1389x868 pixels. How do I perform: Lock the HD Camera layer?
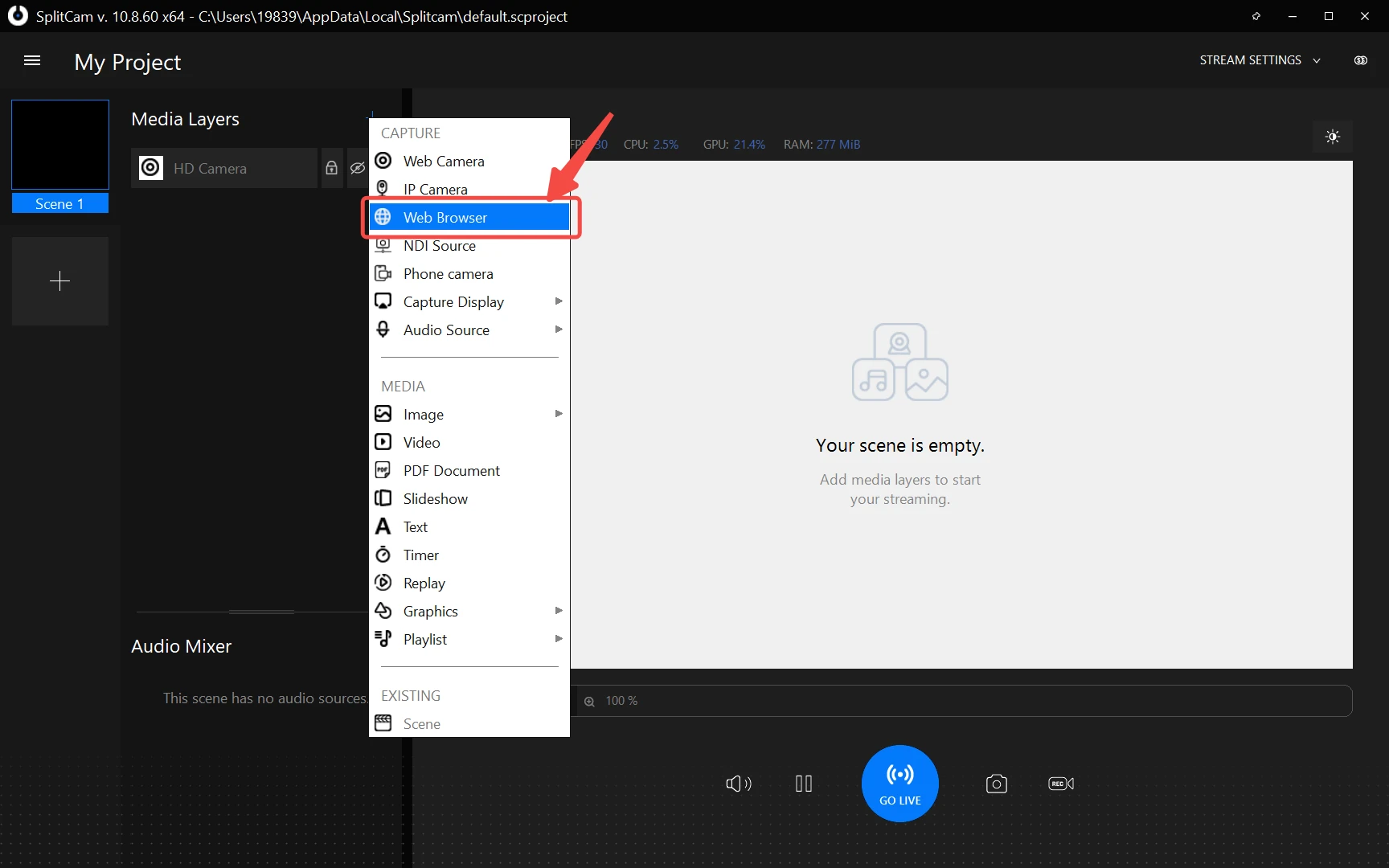coord(331,168)
